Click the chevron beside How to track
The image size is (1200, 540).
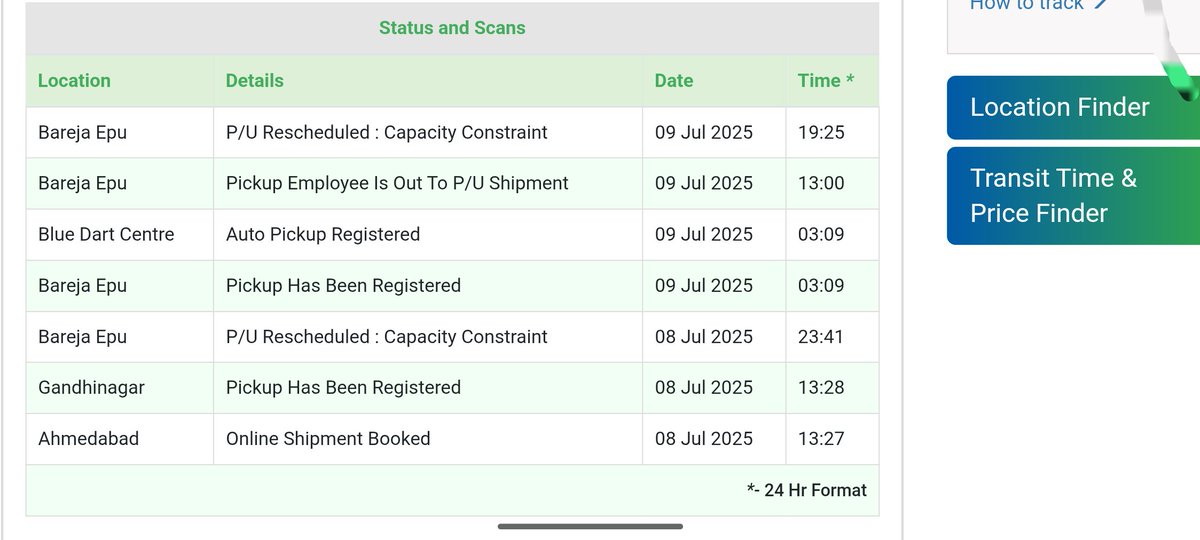tap(1100, 5)
